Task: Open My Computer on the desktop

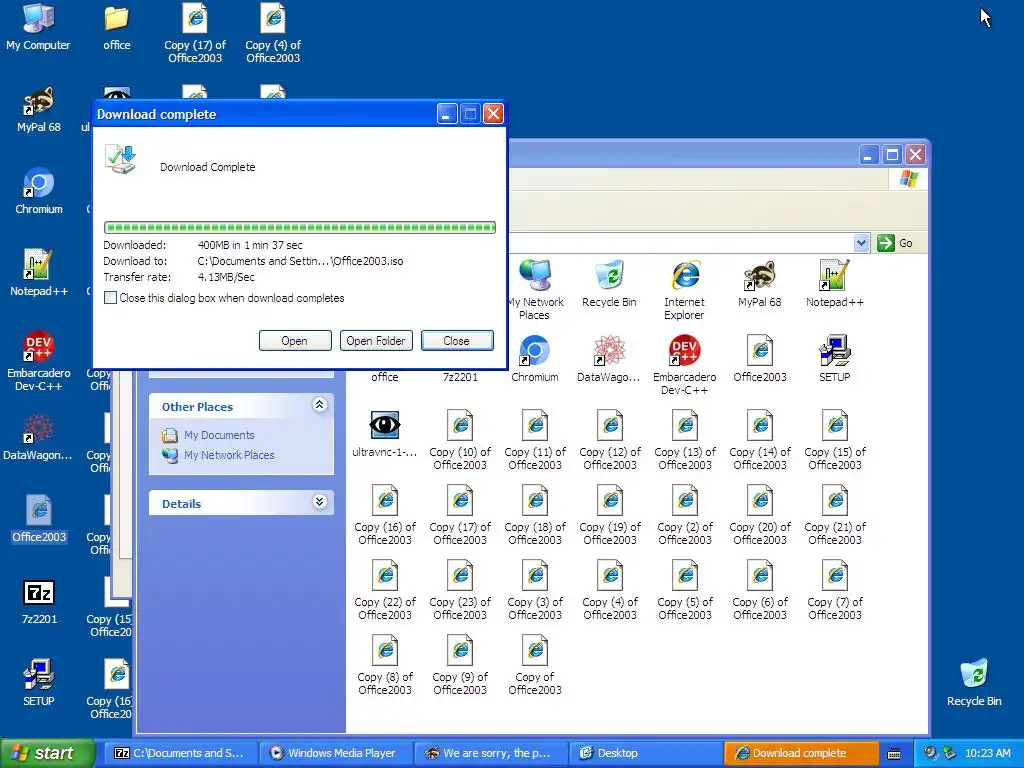Action: [38, 26]
